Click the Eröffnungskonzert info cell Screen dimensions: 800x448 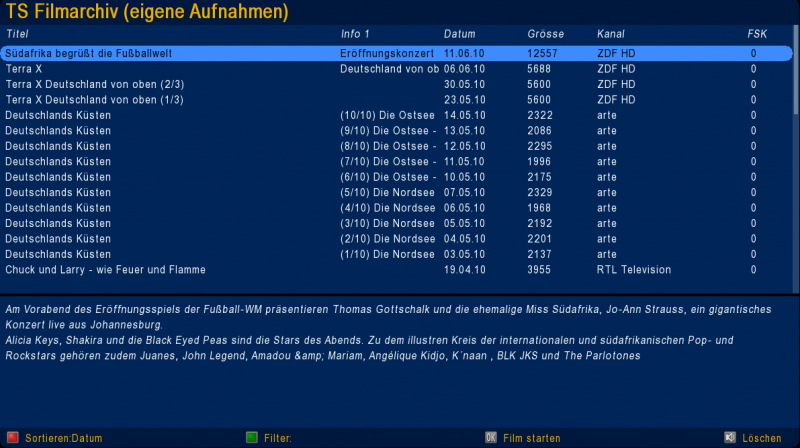pyautogui.click(x=387, y=54)
